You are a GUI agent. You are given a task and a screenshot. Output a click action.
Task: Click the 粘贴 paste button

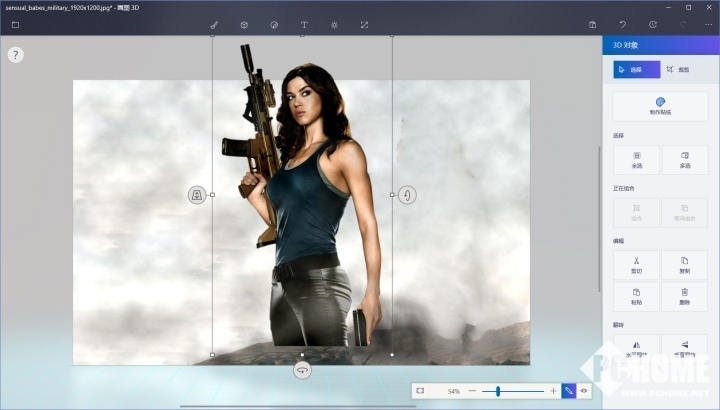tap(636, 297)
